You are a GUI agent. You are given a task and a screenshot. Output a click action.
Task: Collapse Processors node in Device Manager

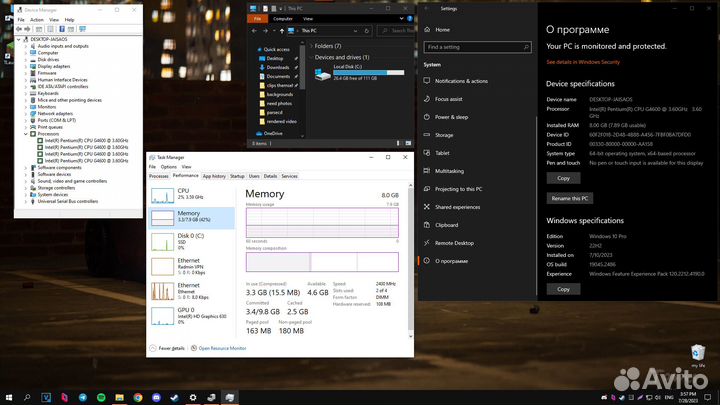click(26, 134)
